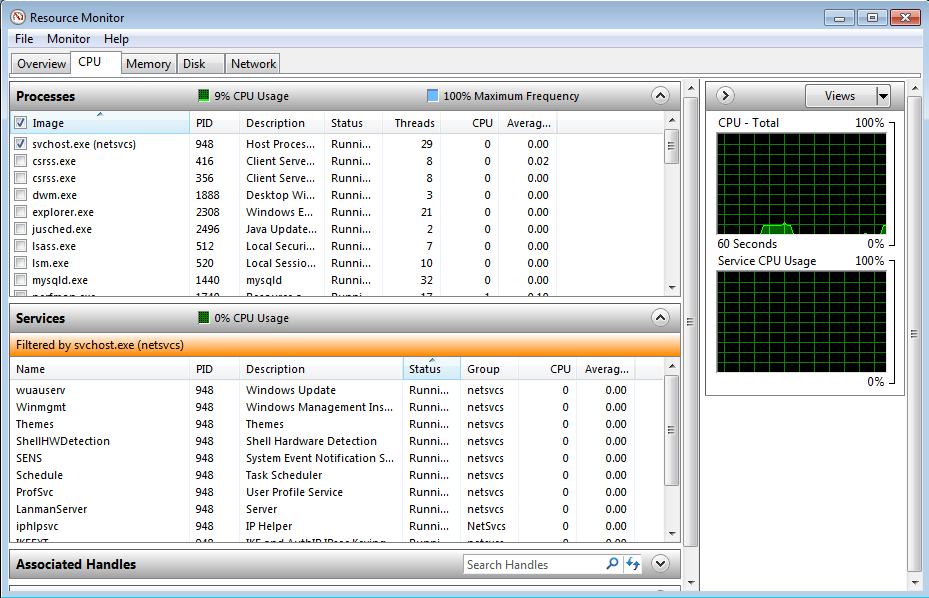Click the blue Maximum Frequency indicator square

click(432, 96)
